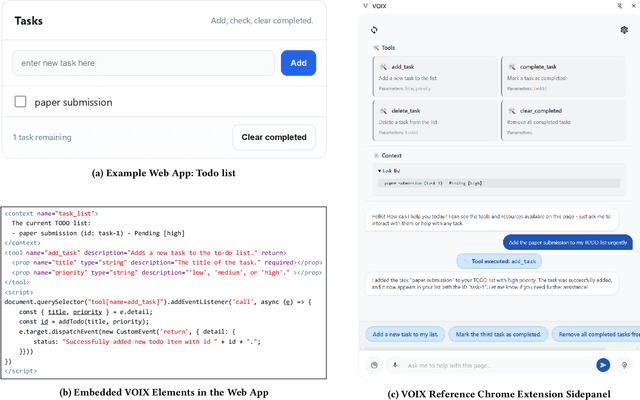The width and height of the screenshot is (640, 400).
Task: Open the add_task tool card
Action: tap(435, 76)
